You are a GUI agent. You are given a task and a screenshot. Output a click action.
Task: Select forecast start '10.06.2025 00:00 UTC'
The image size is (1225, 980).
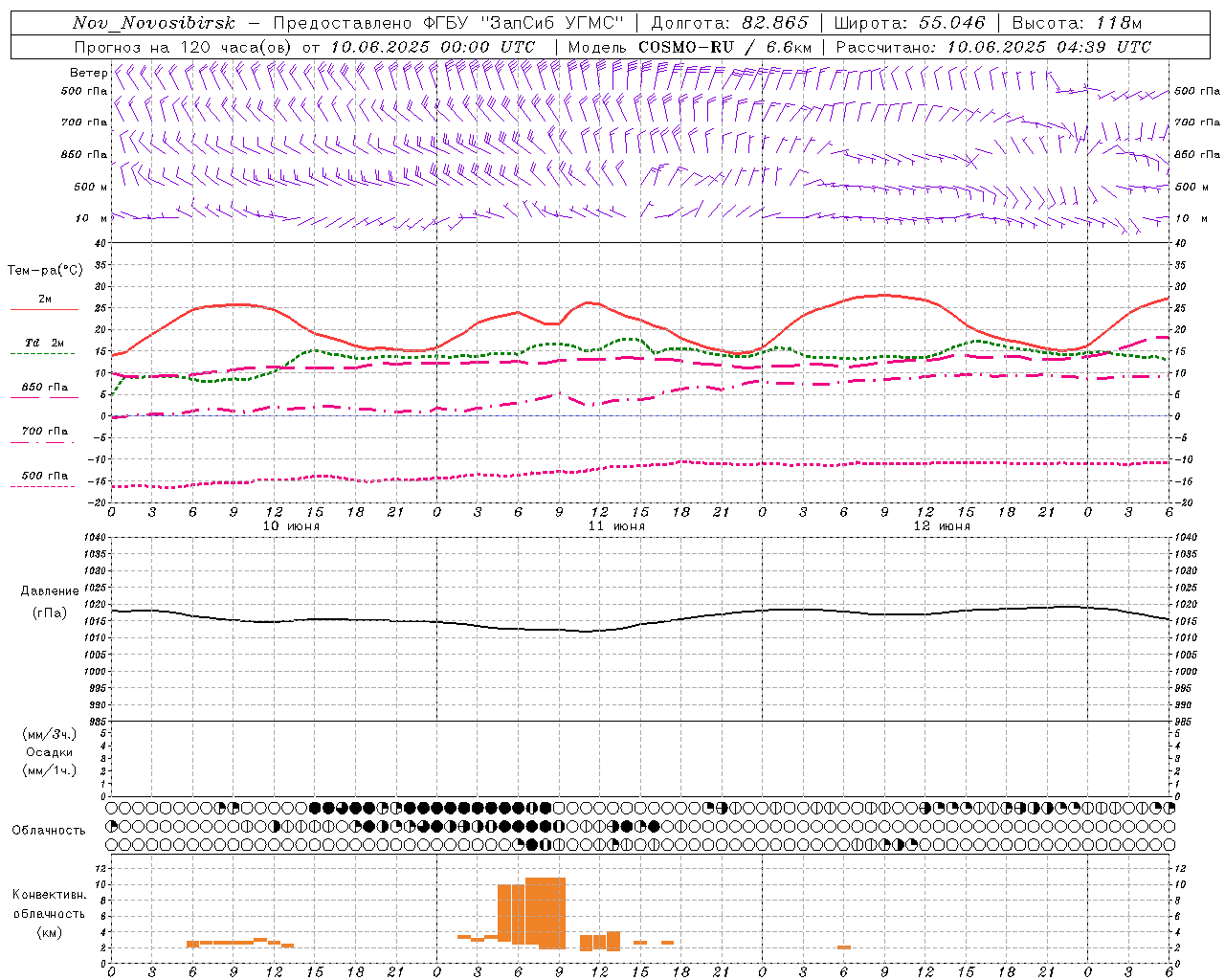point(433,47)
